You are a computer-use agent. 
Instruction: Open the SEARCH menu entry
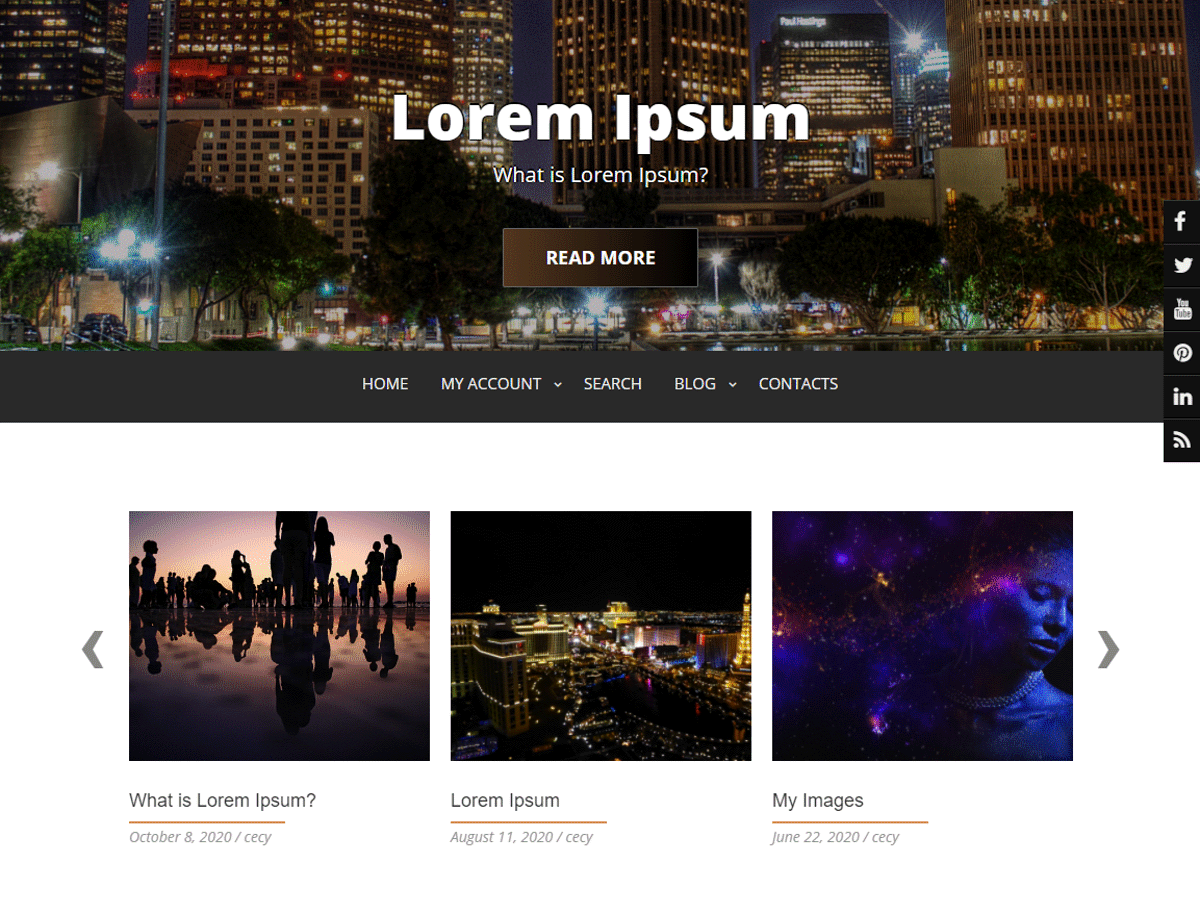point(613,383)
